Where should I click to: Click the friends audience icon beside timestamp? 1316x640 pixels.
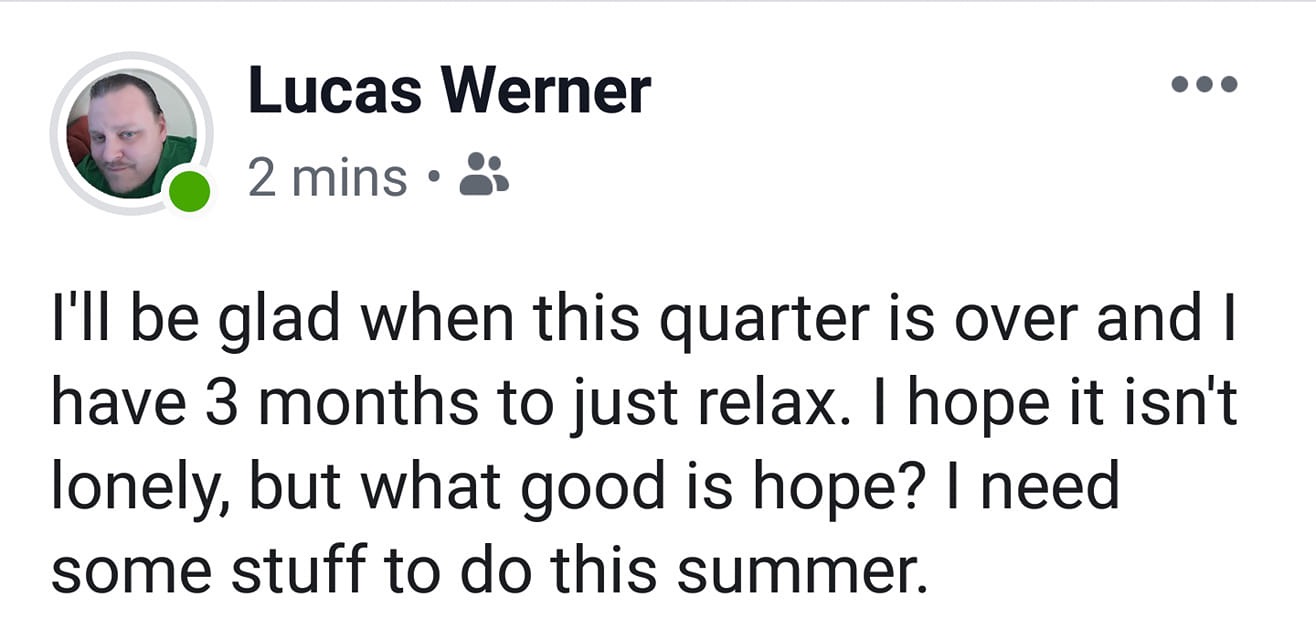484,173
